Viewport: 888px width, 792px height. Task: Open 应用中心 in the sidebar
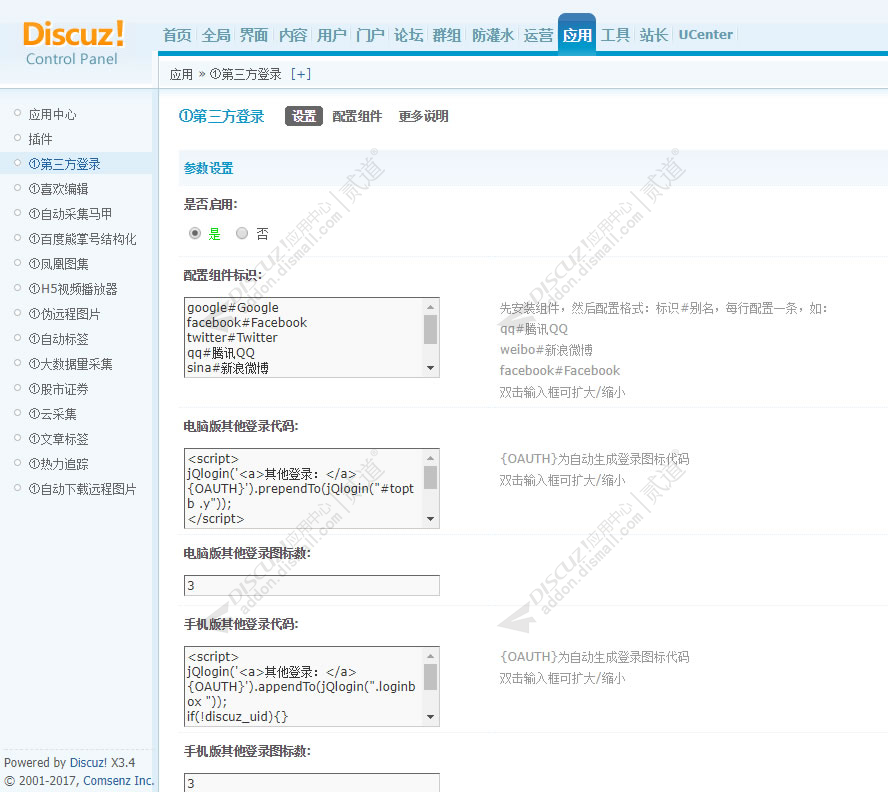tap(52, 114)
